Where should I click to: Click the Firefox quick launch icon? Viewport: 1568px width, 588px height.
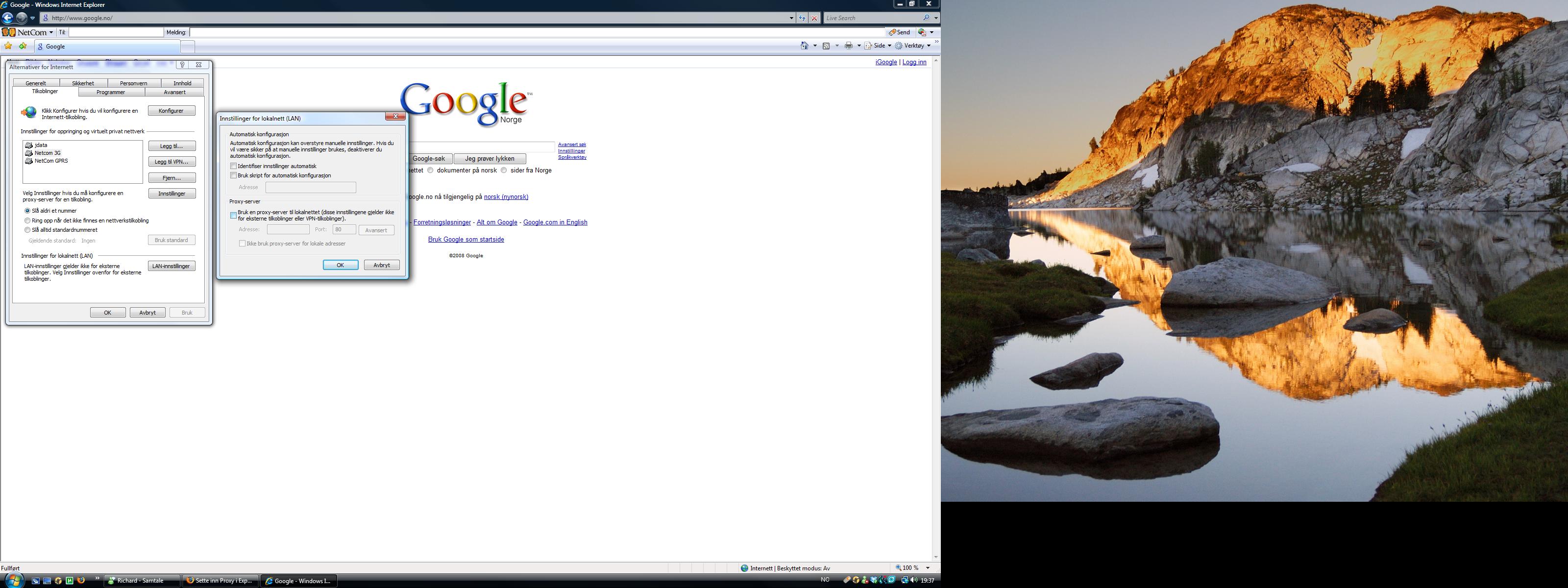pyautogui.click(x=81, y=581)
